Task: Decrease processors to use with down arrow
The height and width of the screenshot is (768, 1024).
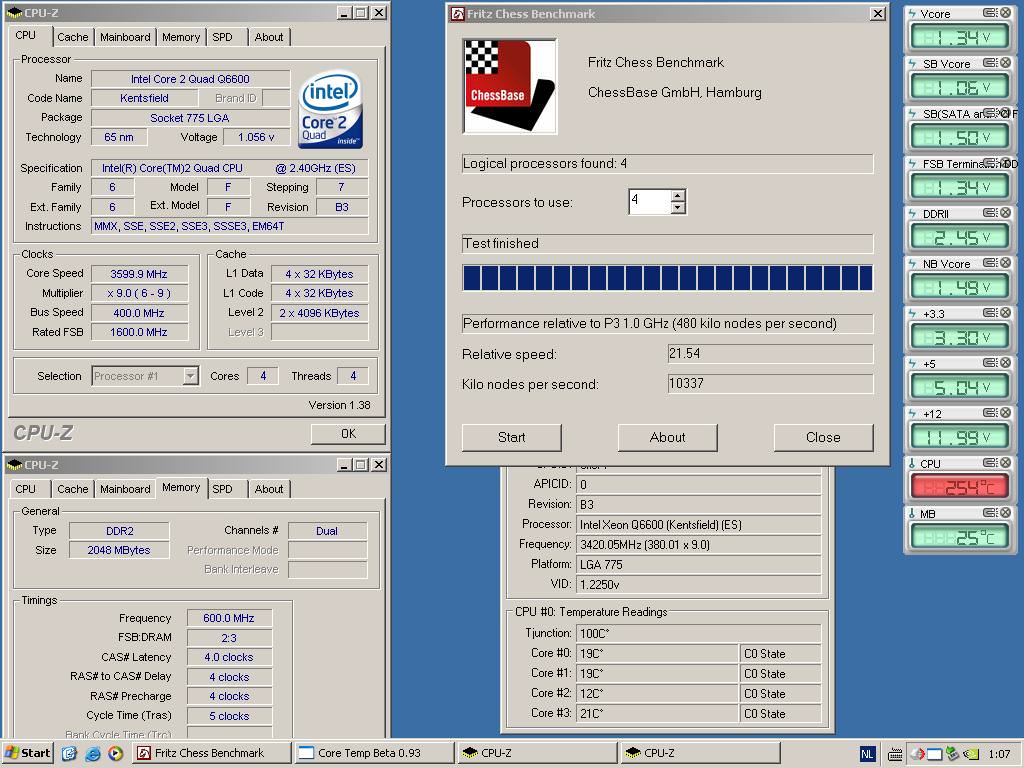Action: click(x=678, y=208)
